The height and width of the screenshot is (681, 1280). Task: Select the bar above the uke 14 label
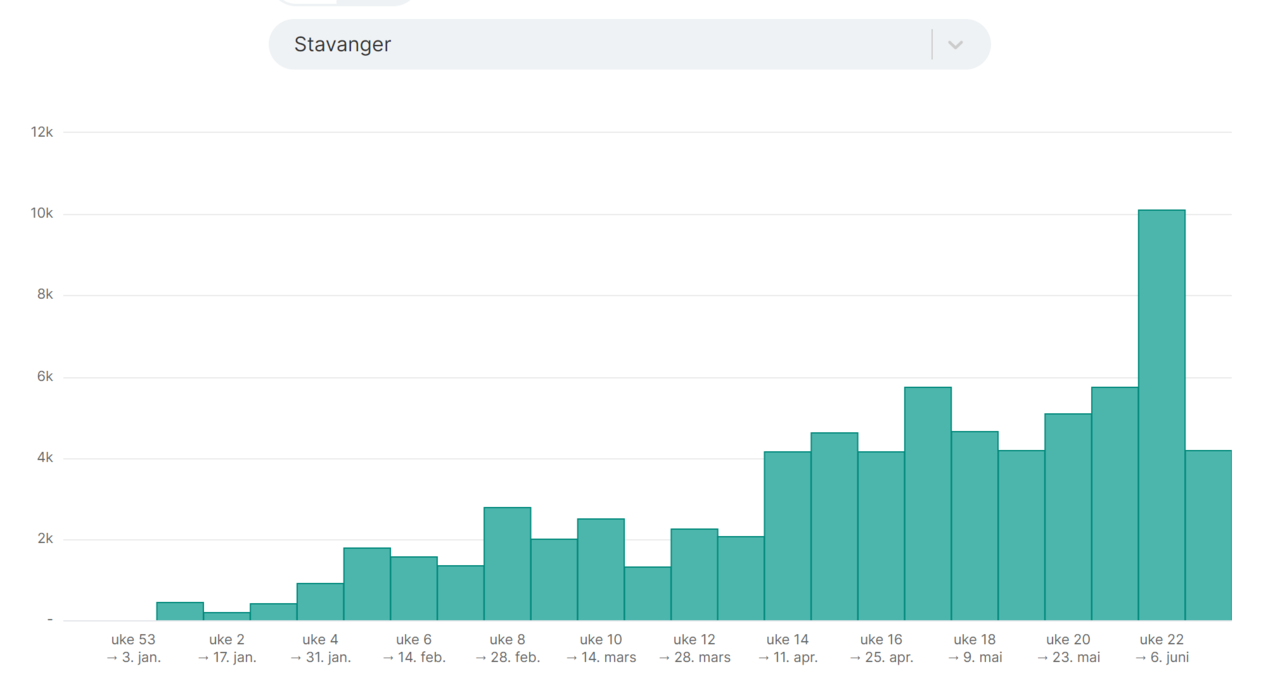coord(787,535)
